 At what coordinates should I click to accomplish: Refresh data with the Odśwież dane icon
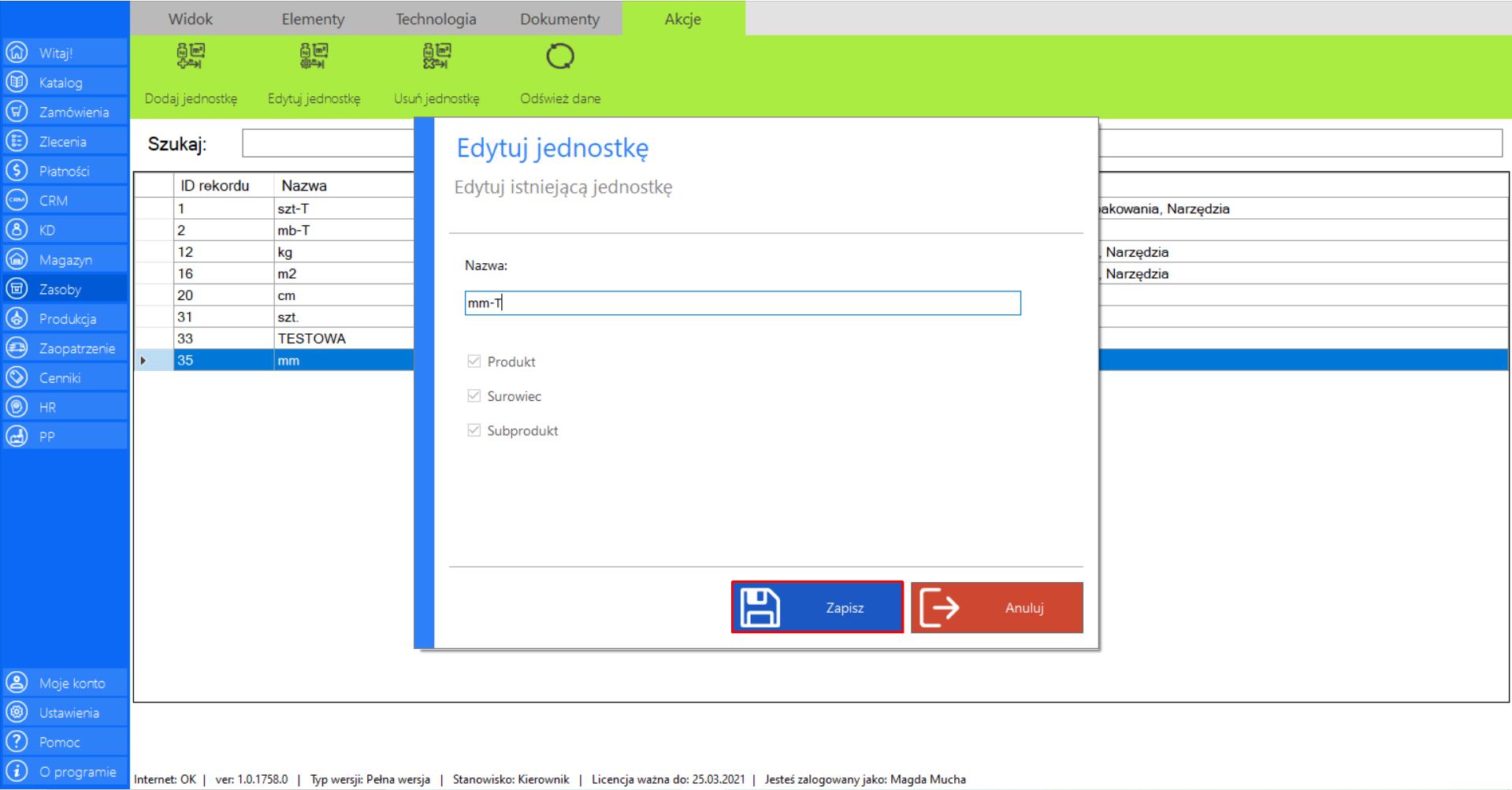[559, 57]
